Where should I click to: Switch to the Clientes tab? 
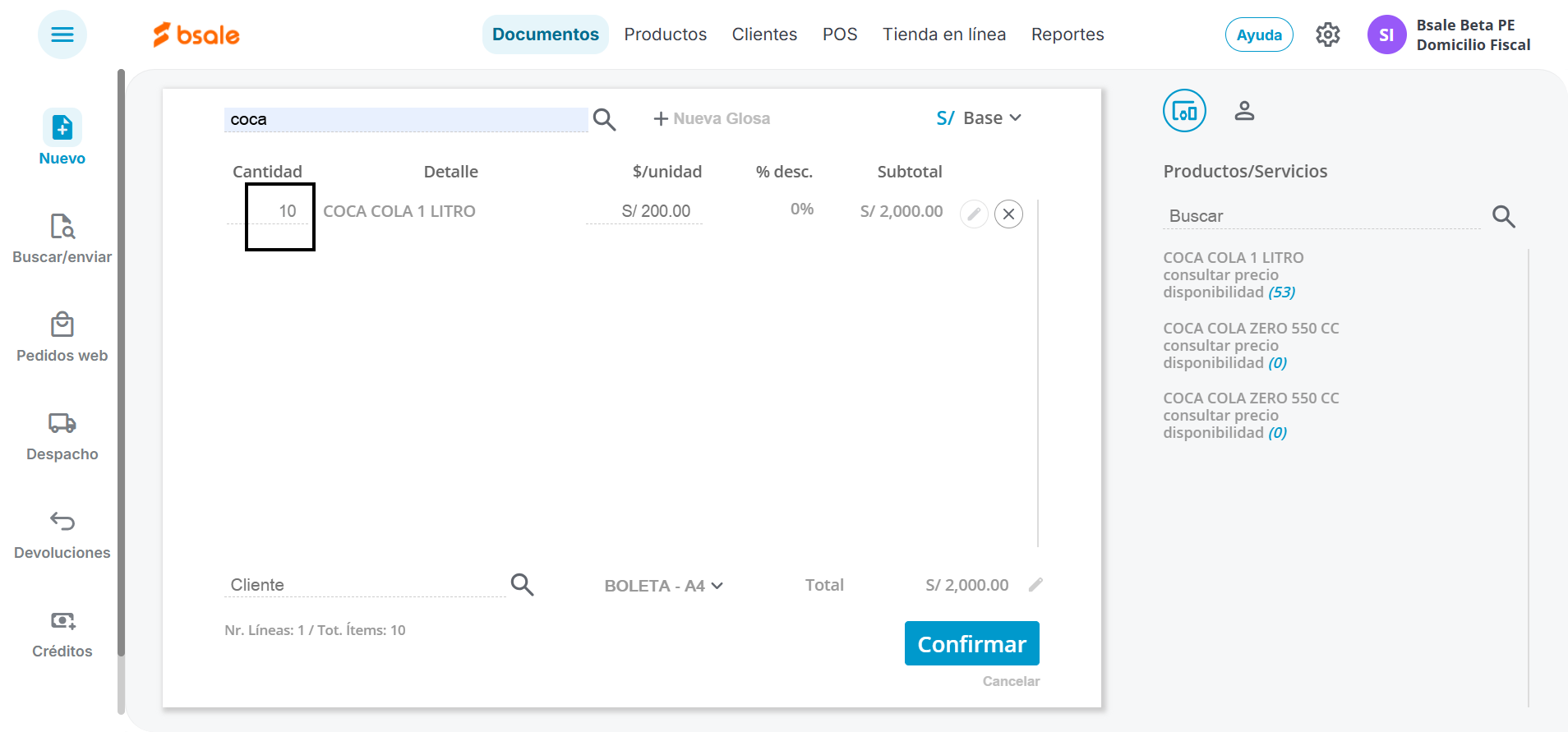[x=764, y=35]
